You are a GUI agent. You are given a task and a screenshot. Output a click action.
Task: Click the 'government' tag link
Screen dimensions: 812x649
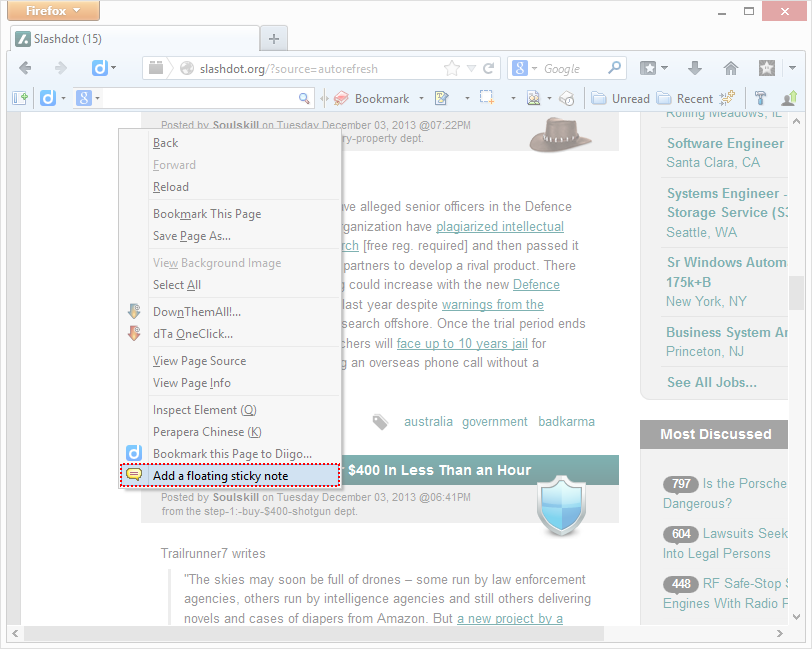click(x=495, y=422)
